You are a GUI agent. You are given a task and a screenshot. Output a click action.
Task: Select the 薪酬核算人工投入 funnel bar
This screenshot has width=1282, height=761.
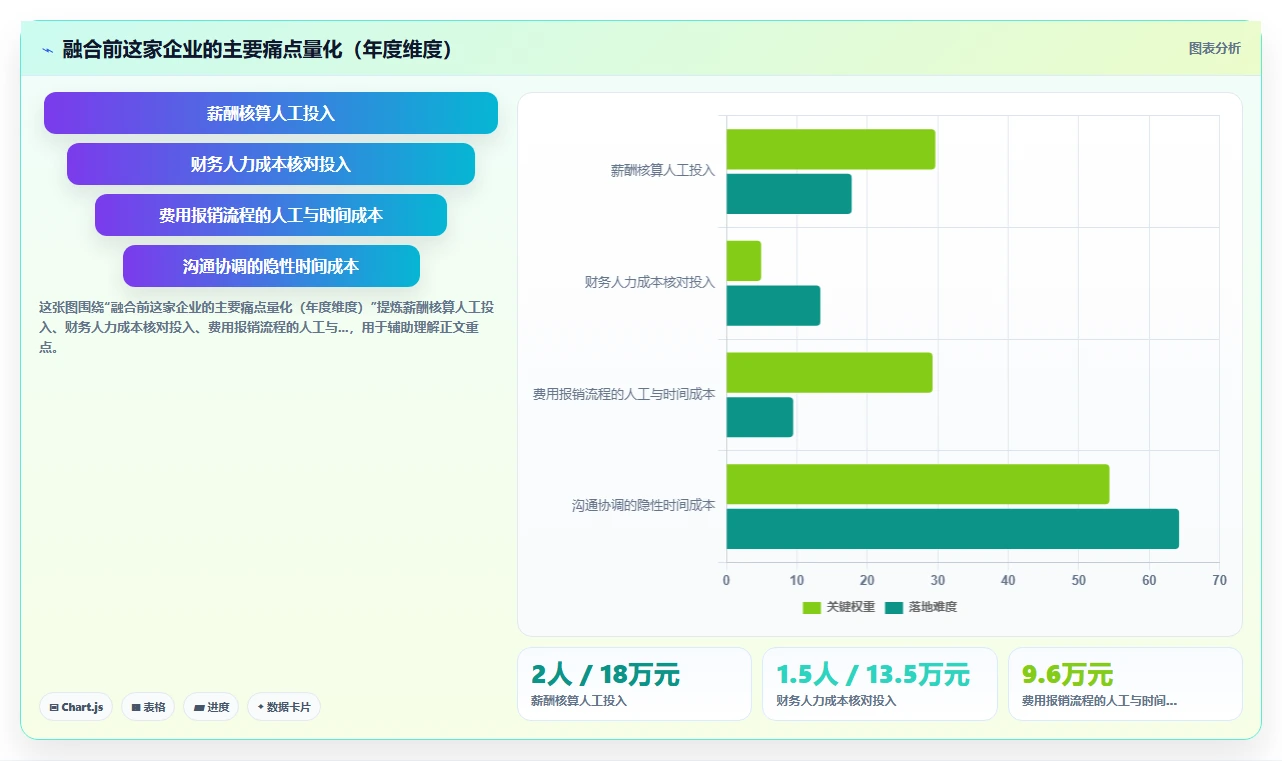(x=271, y=113)
